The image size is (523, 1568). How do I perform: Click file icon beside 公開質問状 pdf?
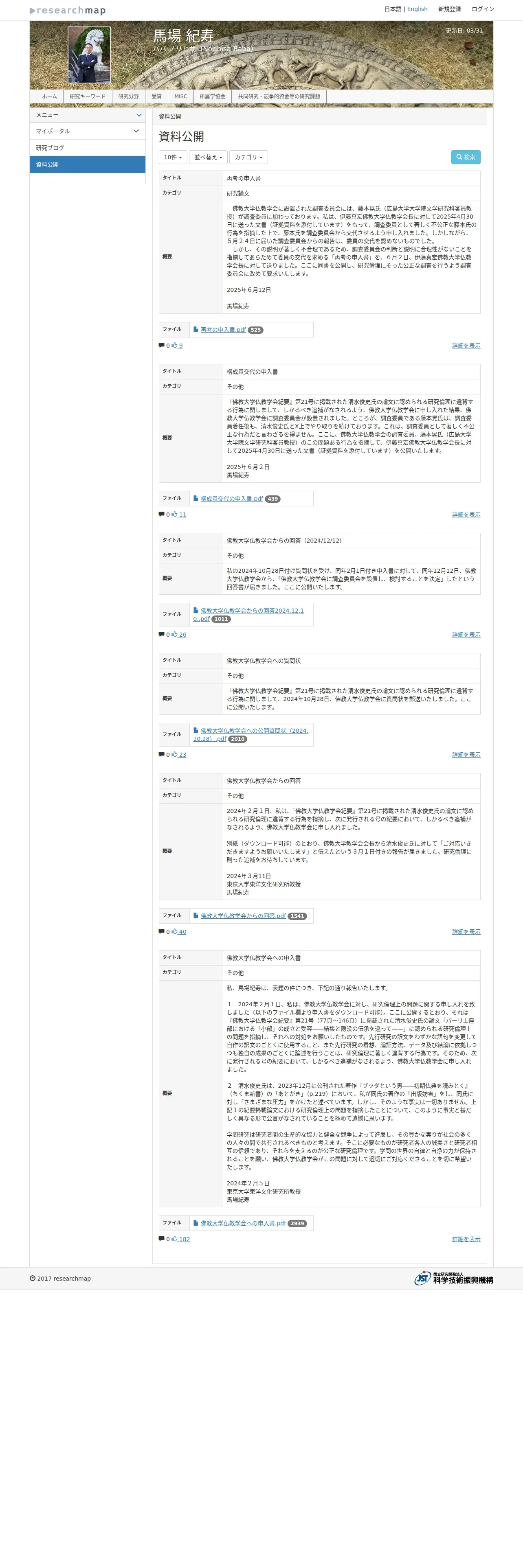click(x=196, y=730)
